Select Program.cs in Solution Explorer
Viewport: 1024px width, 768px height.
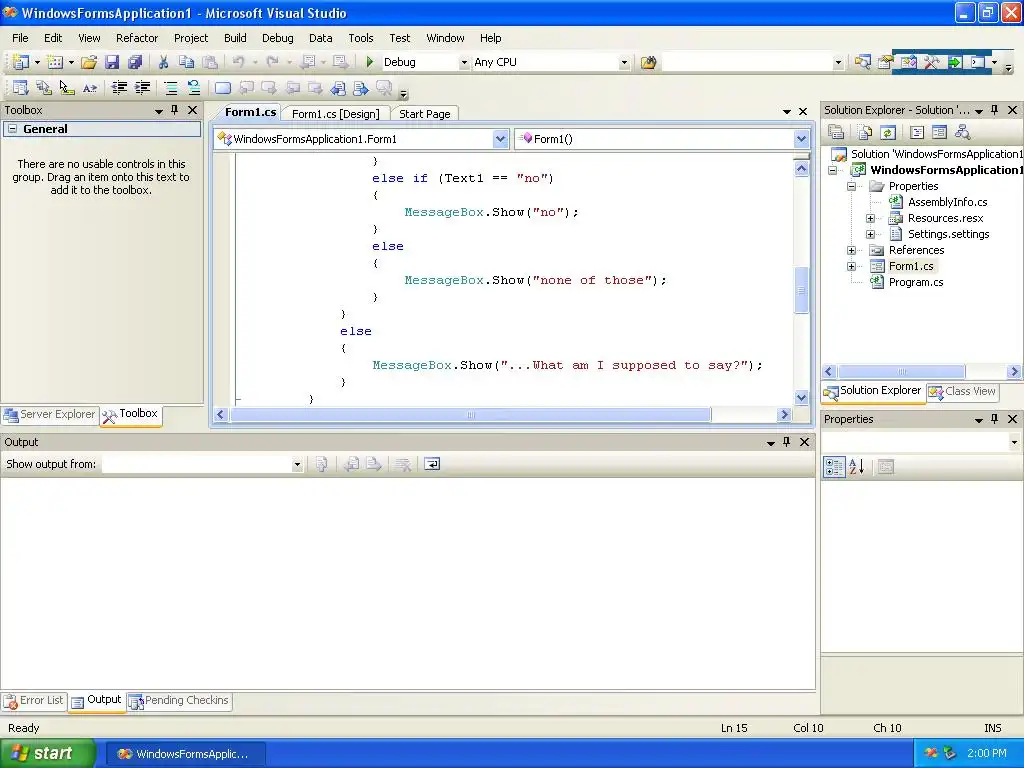[916, 282]
